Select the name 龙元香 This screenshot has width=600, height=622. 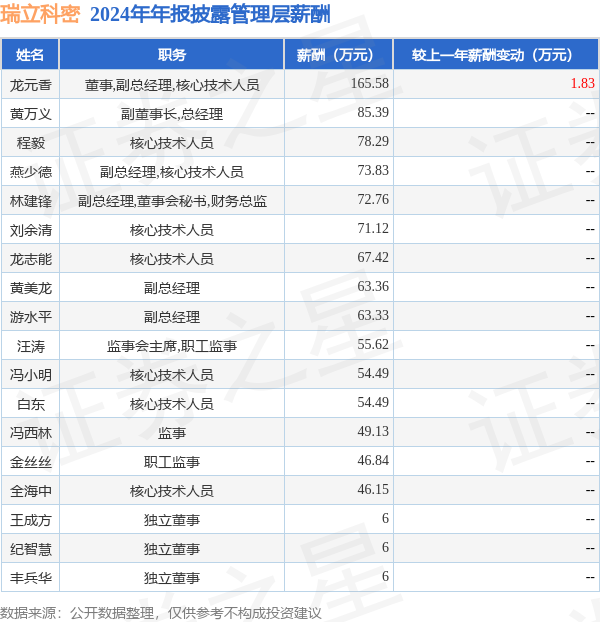click(31, 85)
